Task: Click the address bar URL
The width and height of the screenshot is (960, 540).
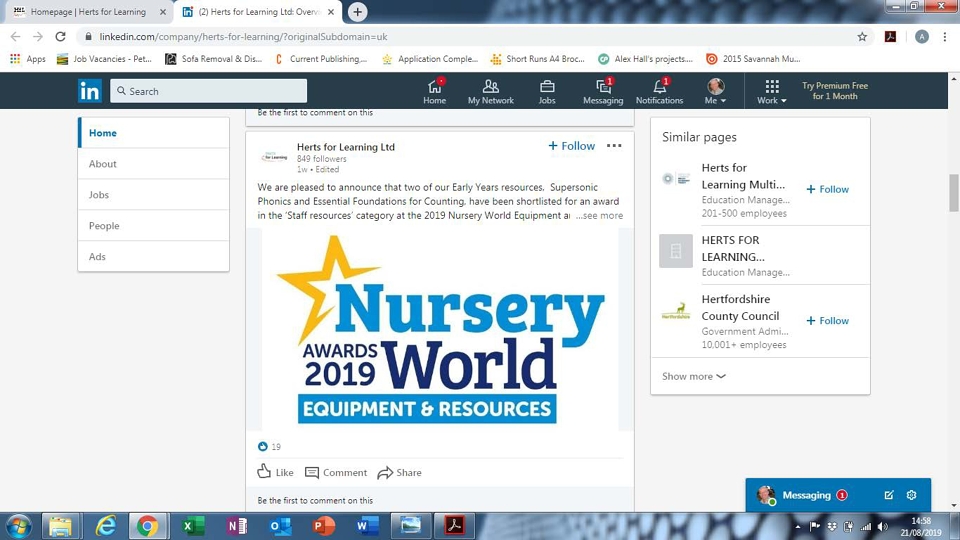Action: tap(243, 37)
